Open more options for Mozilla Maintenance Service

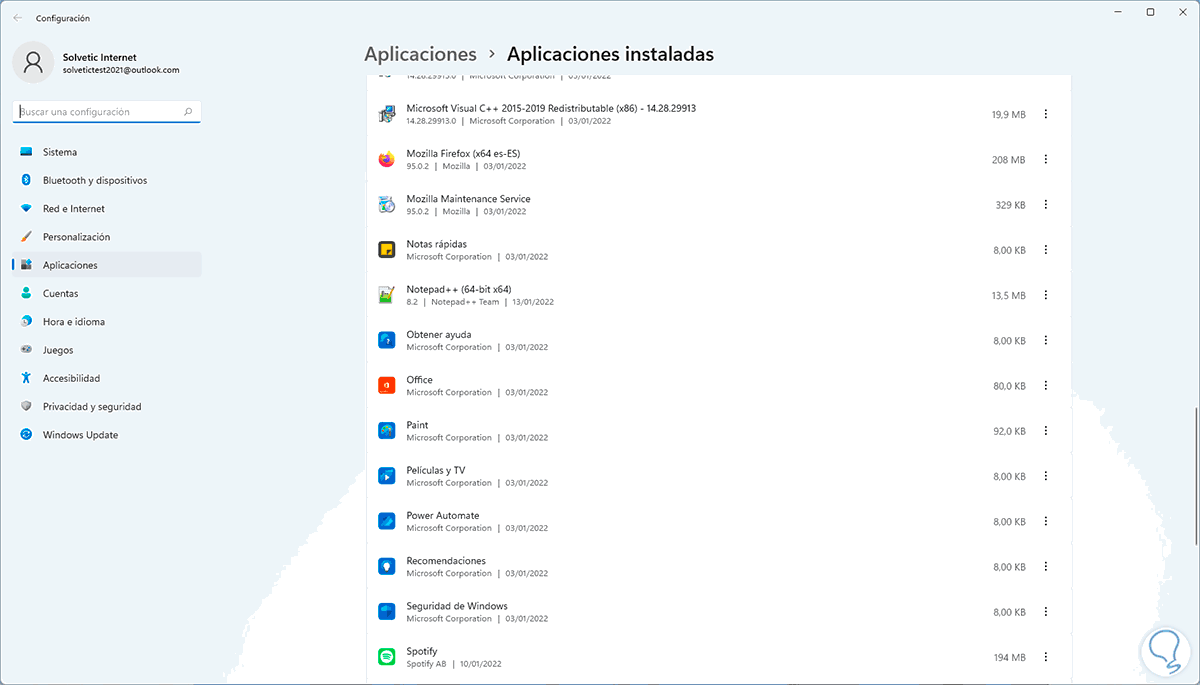[1046, 205]
